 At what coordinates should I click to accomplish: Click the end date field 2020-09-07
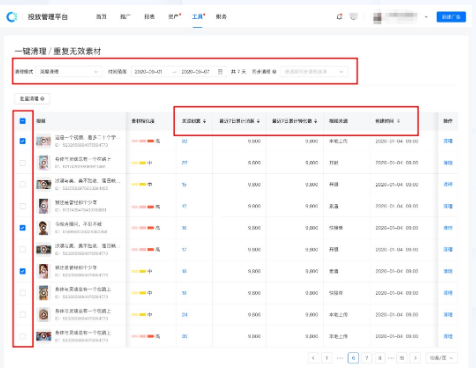pyautogui.click(x=195, y=72)
